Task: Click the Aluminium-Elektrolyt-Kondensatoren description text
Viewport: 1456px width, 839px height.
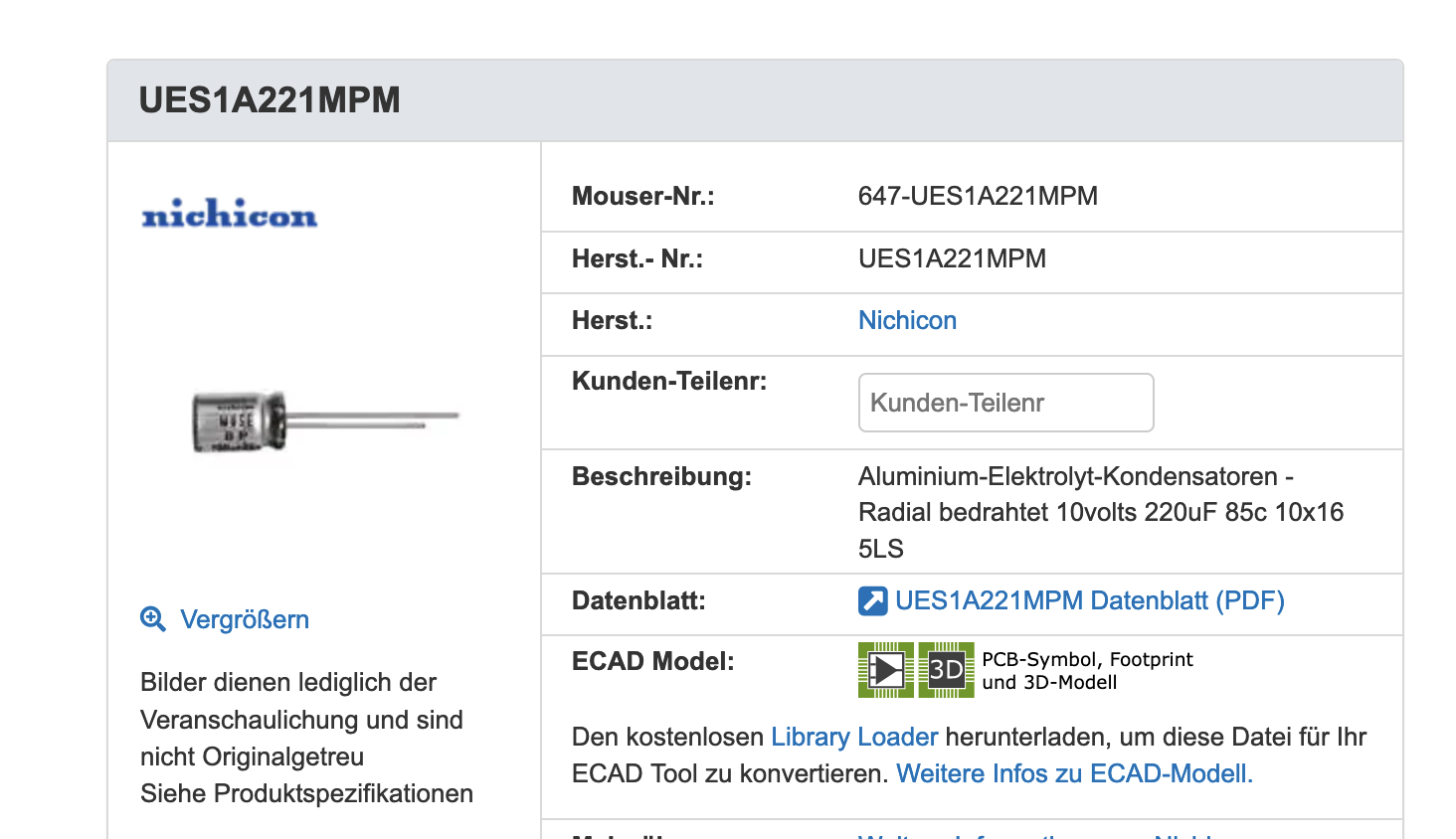Action: (1100, 512)
